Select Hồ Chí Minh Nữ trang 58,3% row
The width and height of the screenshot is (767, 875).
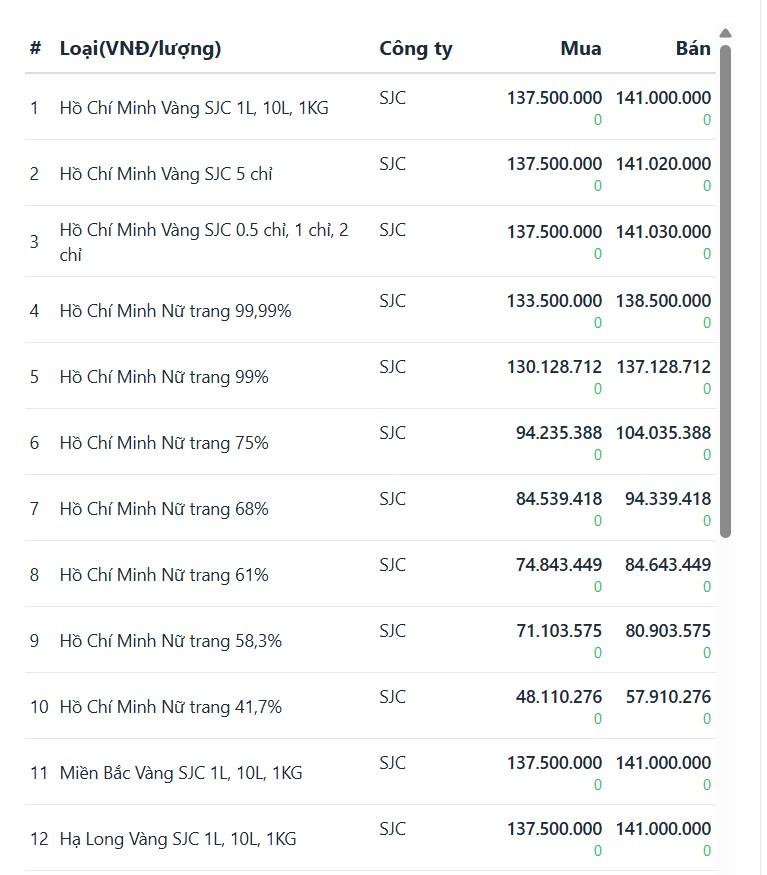point(370,640)
